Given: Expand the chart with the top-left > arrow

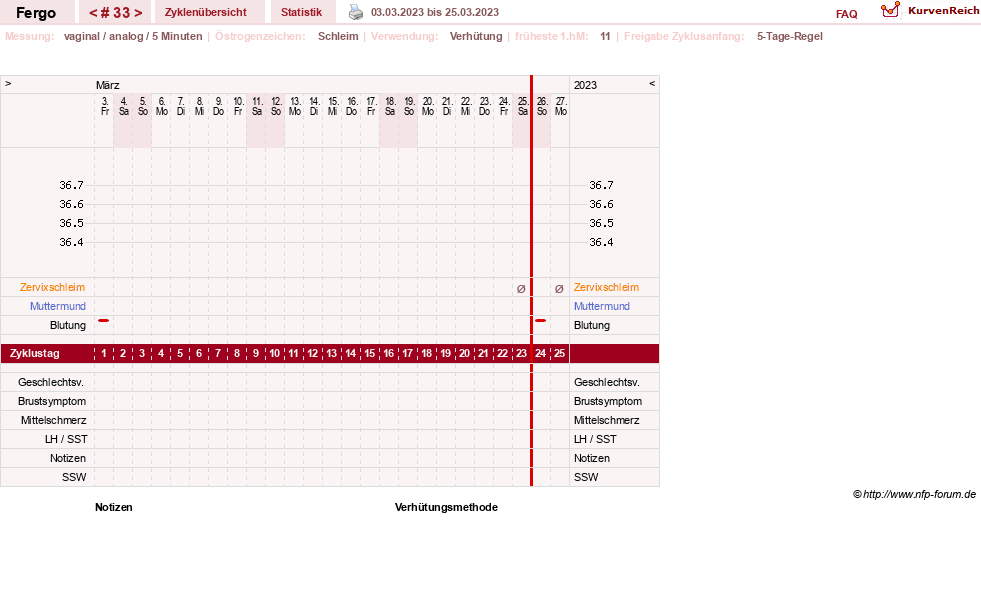Looking at the screenshot, I should tap(8, 83).
